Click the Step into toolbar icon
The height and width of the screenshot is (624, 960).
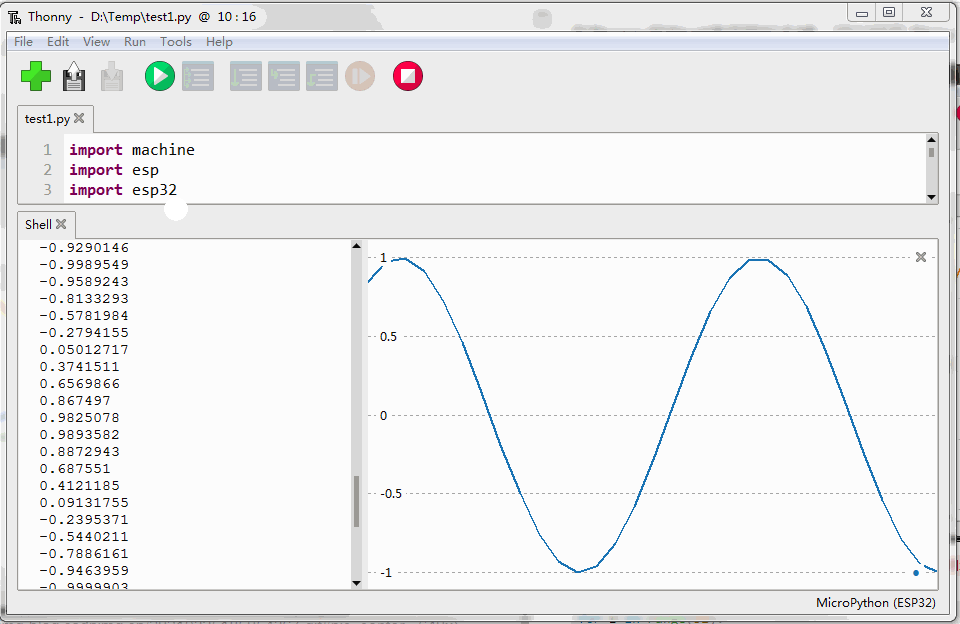pyautogui.click(x=284, y=77)
